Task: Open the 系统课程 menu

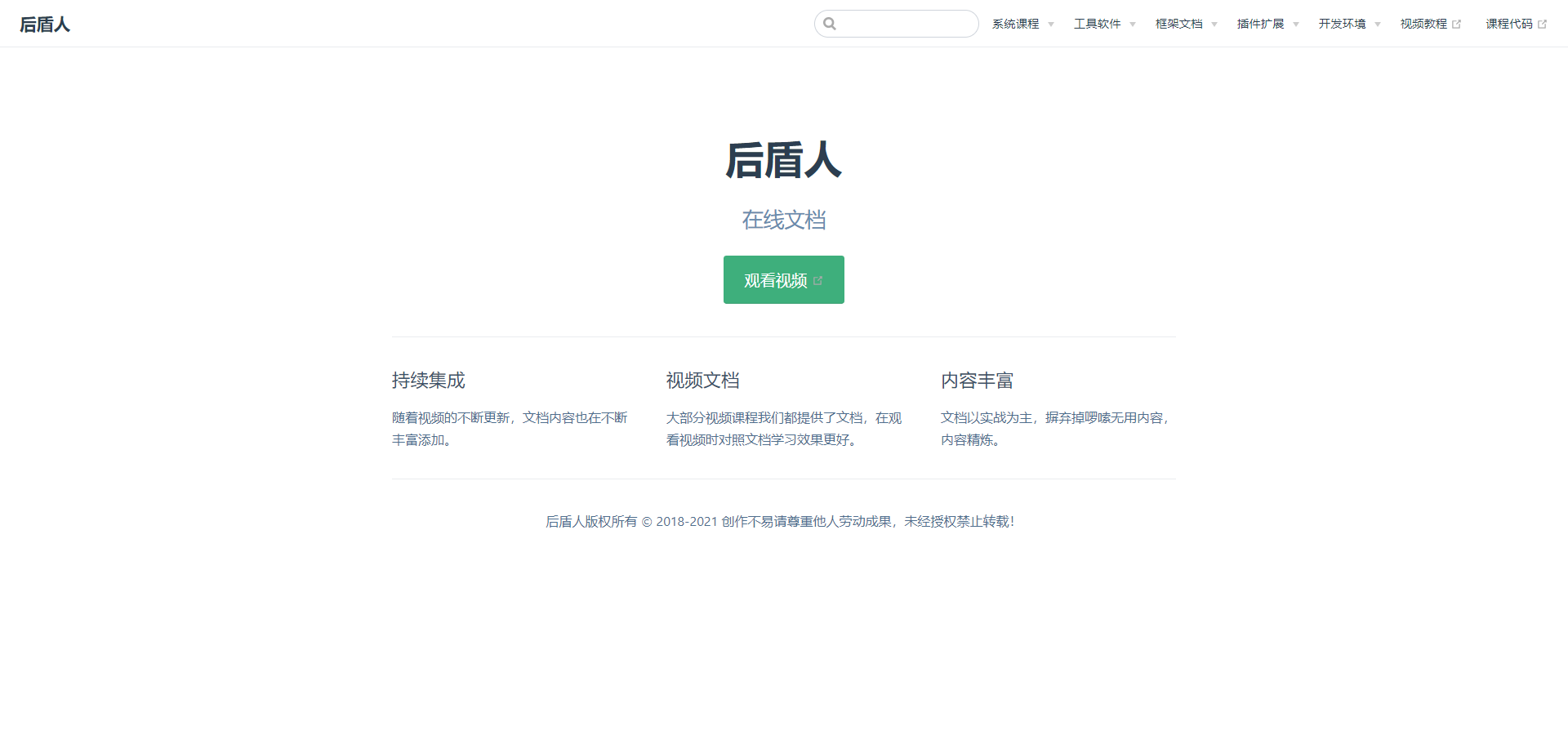Action: click(1016, 24)
